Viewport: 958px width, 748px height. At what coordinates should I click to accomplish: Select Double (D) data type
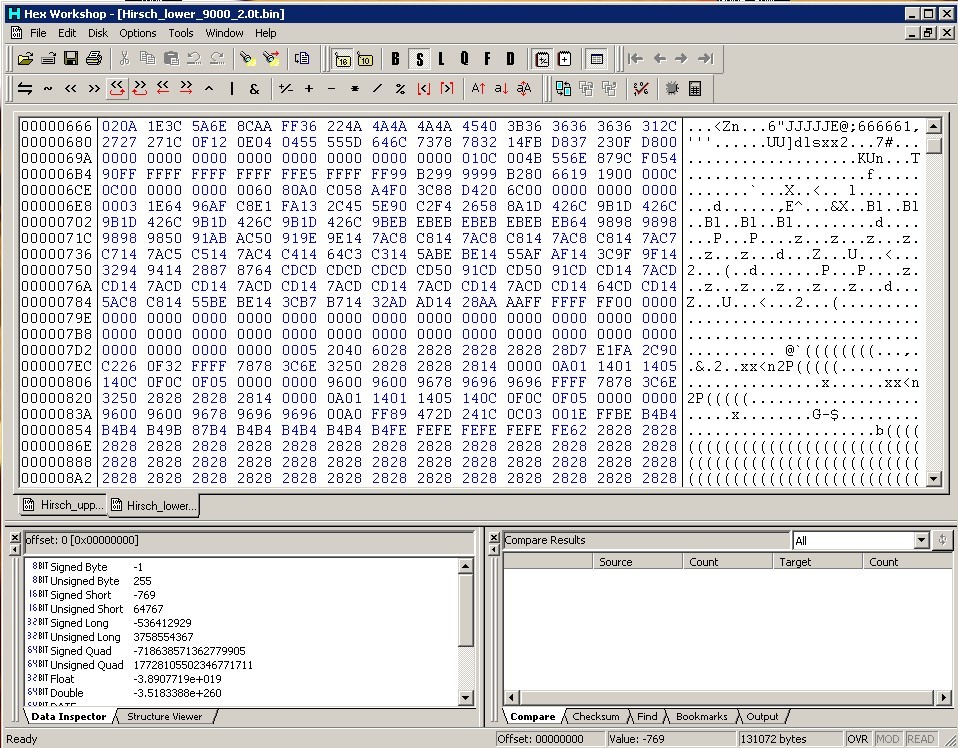pyautogui.click(x=510, y=59)
